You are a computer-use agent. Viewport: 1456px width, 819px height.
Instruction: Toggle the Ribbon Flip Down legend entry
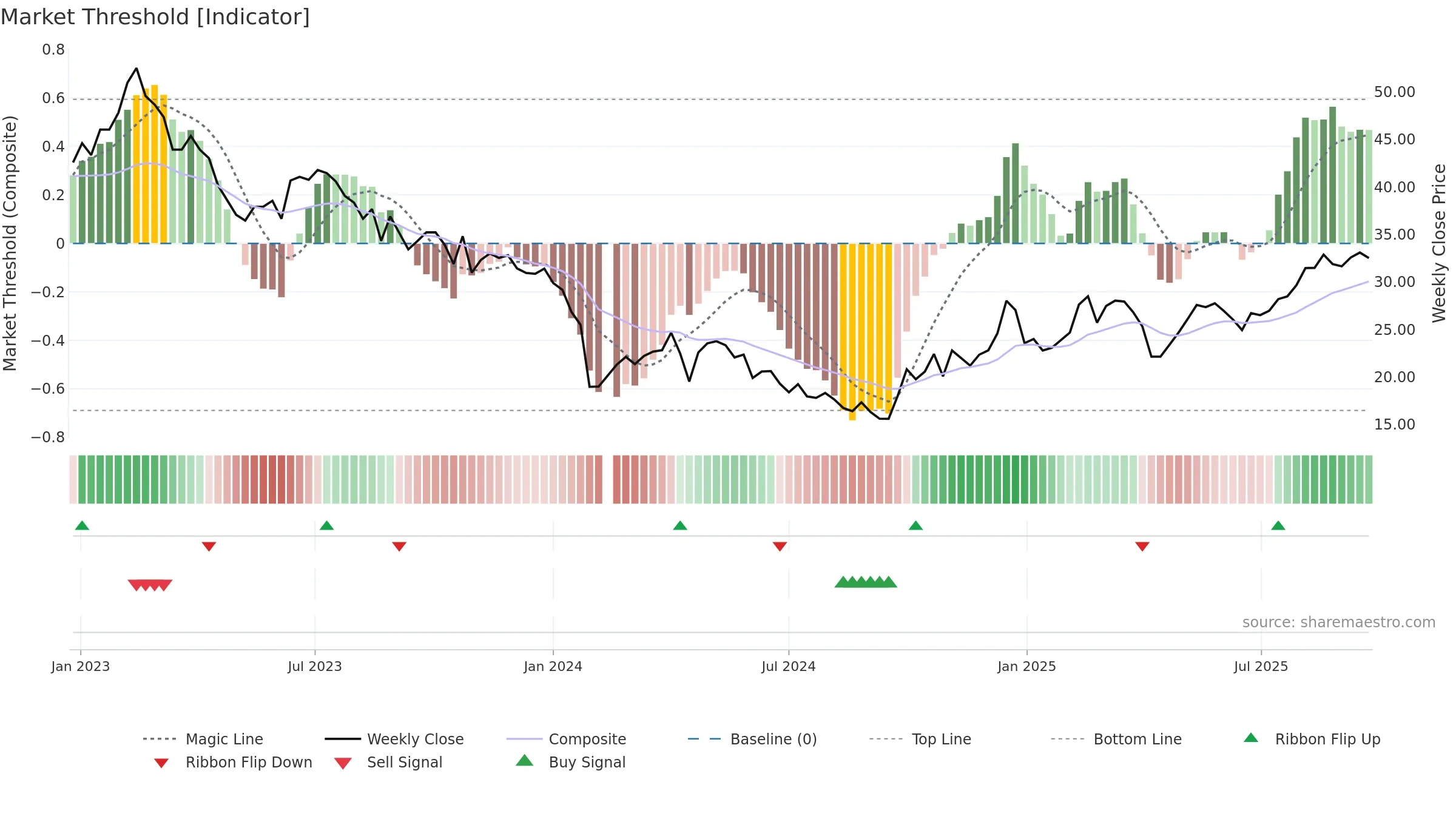click(x=232, y=763)
